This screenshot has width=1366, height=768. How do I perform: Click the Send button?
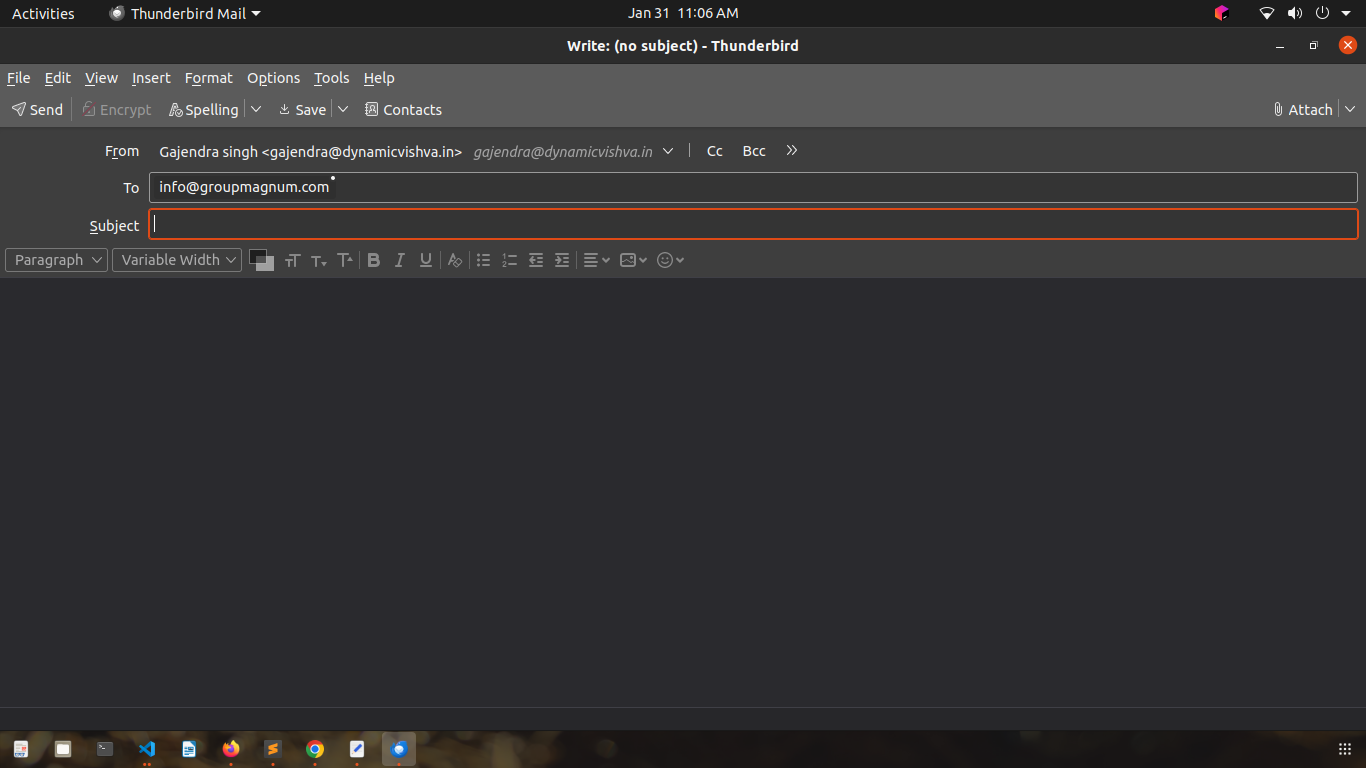[x=37, y=110]
